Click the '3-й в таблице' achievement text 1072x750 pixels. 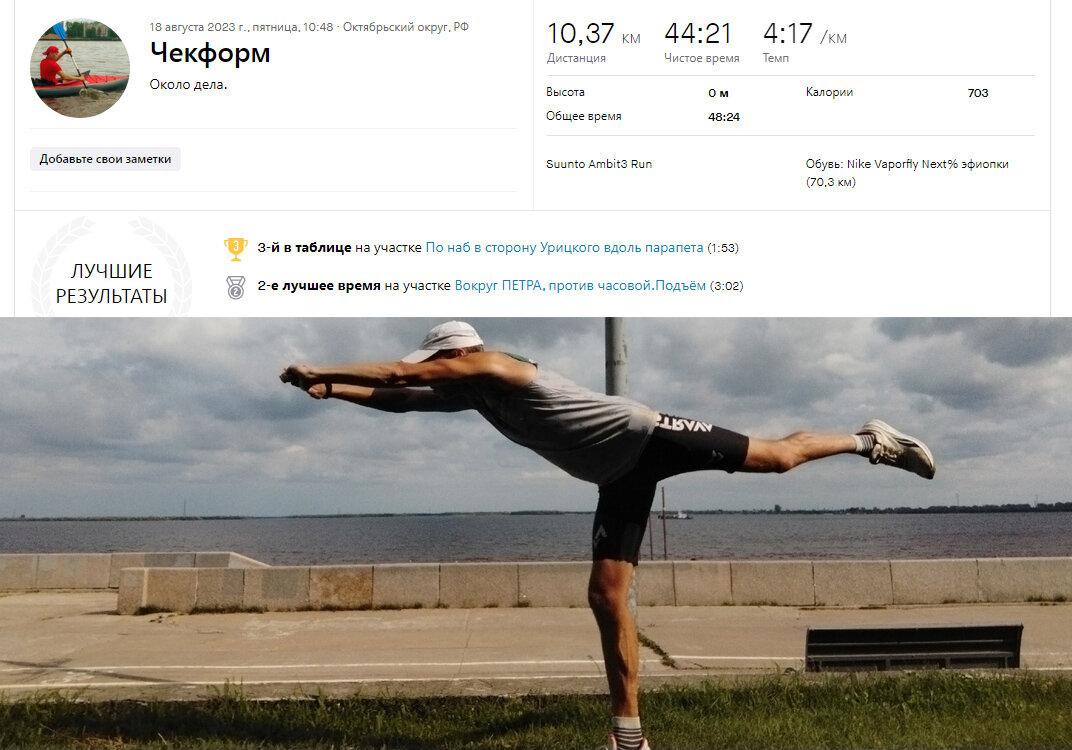[304, 247]
